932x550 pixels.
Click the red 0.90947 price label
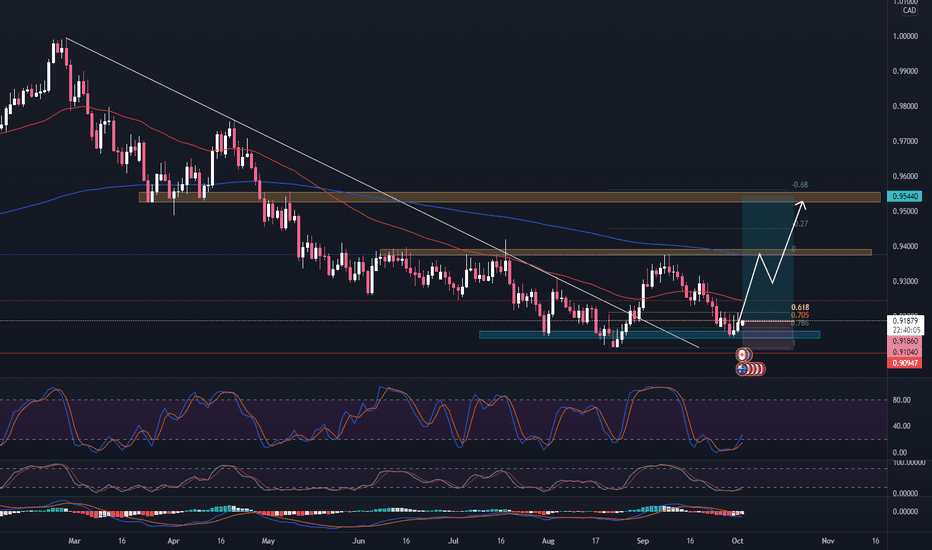tap(904, 363)
